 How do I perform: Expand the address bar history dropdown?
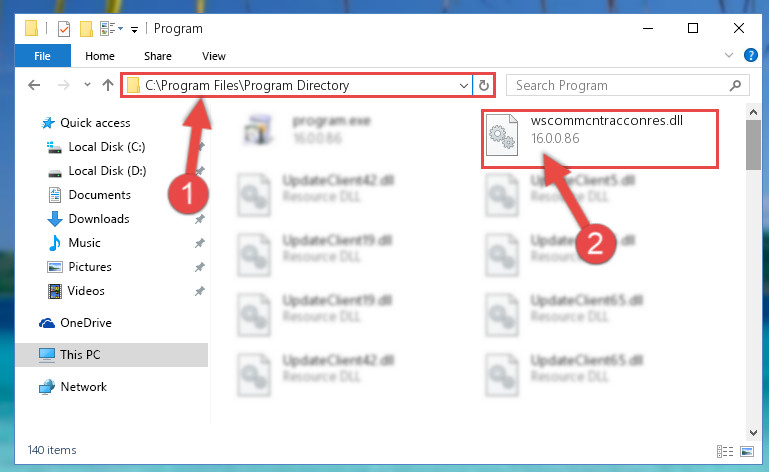[x=463, y=85]
